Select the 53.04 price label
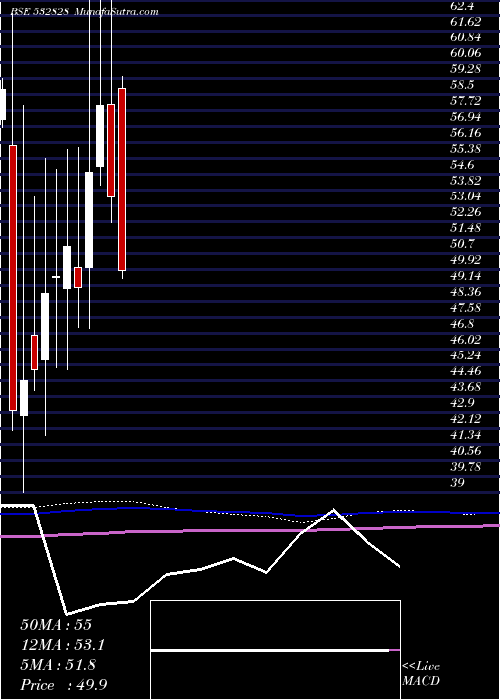This screenshot has width=500, height=700. pos(465,196)
